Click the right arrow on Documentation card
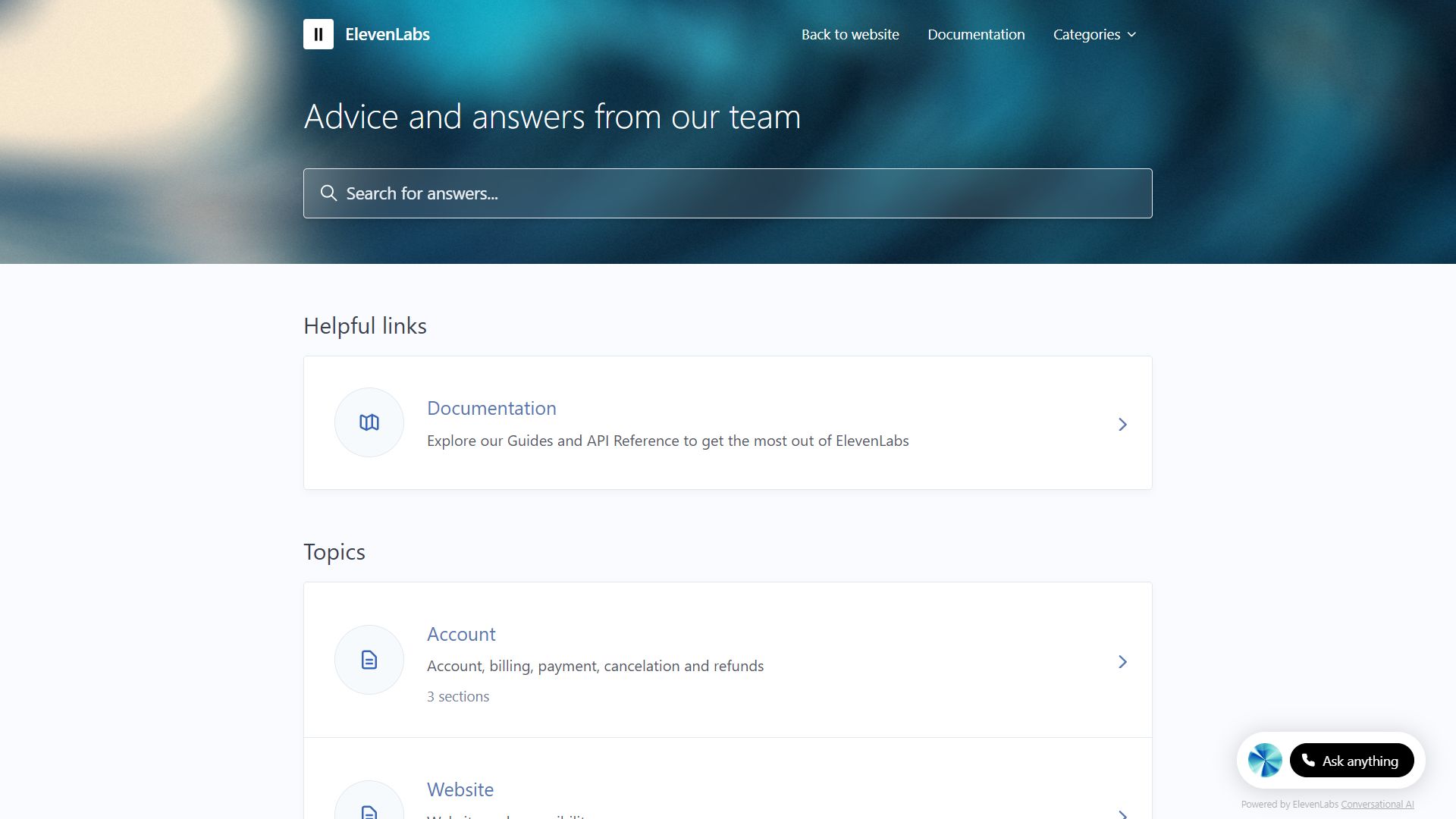Screen dimensions: 1456x819 pyautogui.click(x=1123, y=424)
